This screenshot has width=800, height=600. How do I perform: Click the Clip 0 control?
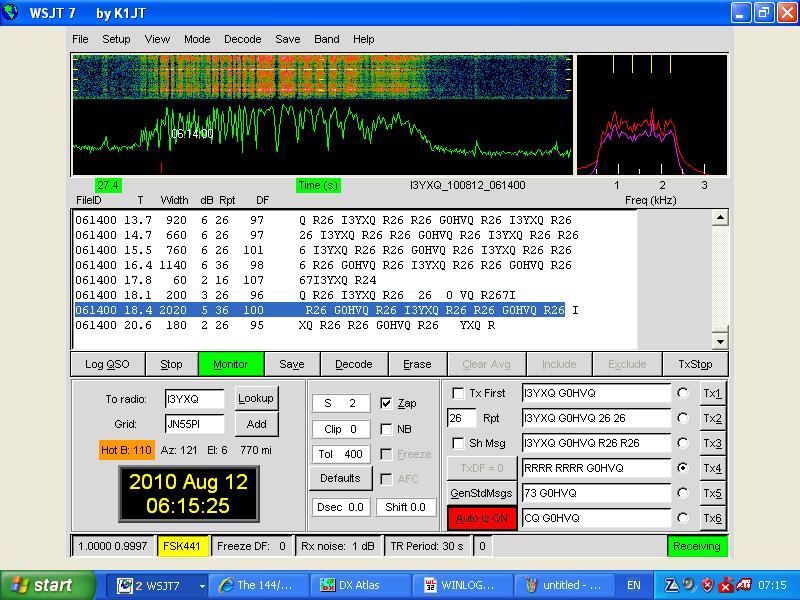340,429
